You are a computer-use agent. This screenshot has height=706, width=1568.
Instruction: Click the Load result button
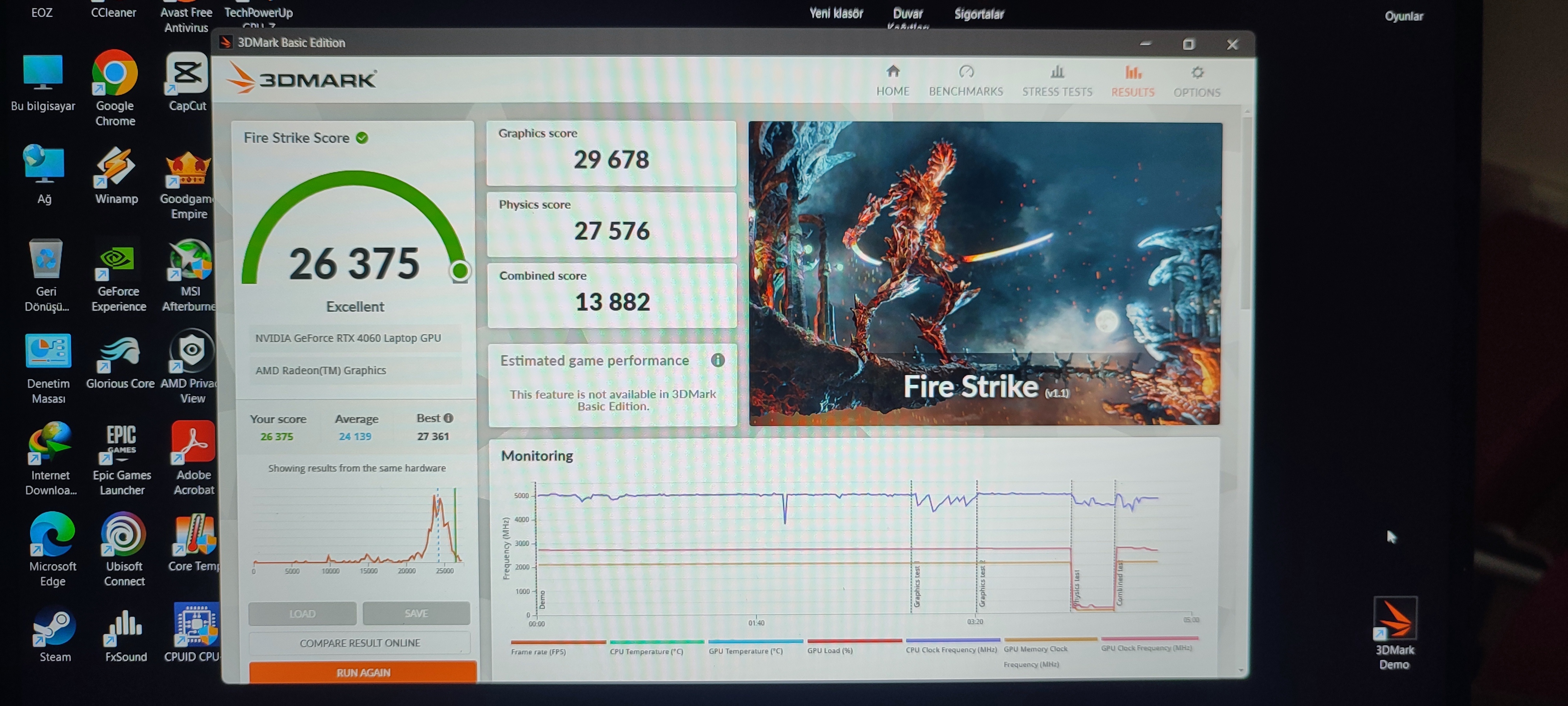303,613
